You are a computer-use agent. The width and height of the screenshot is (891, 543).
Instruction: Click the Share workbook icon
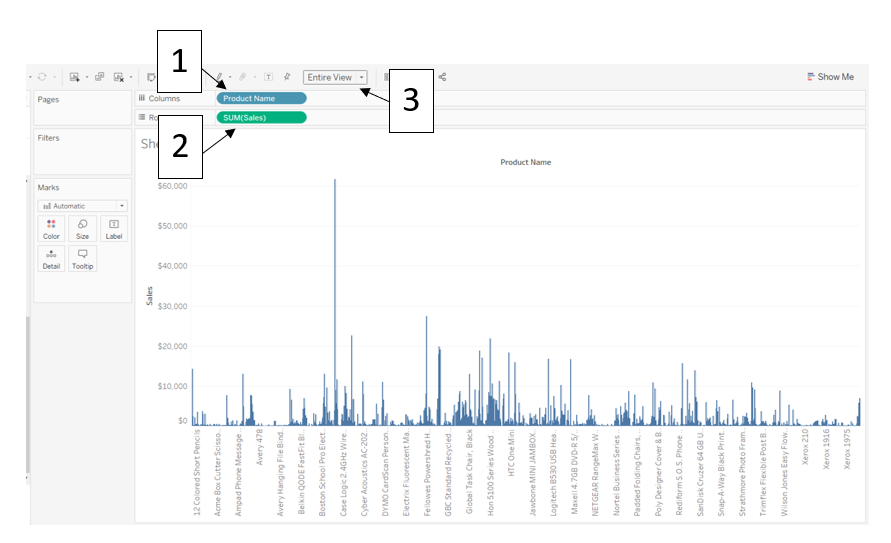click(442, 77)
